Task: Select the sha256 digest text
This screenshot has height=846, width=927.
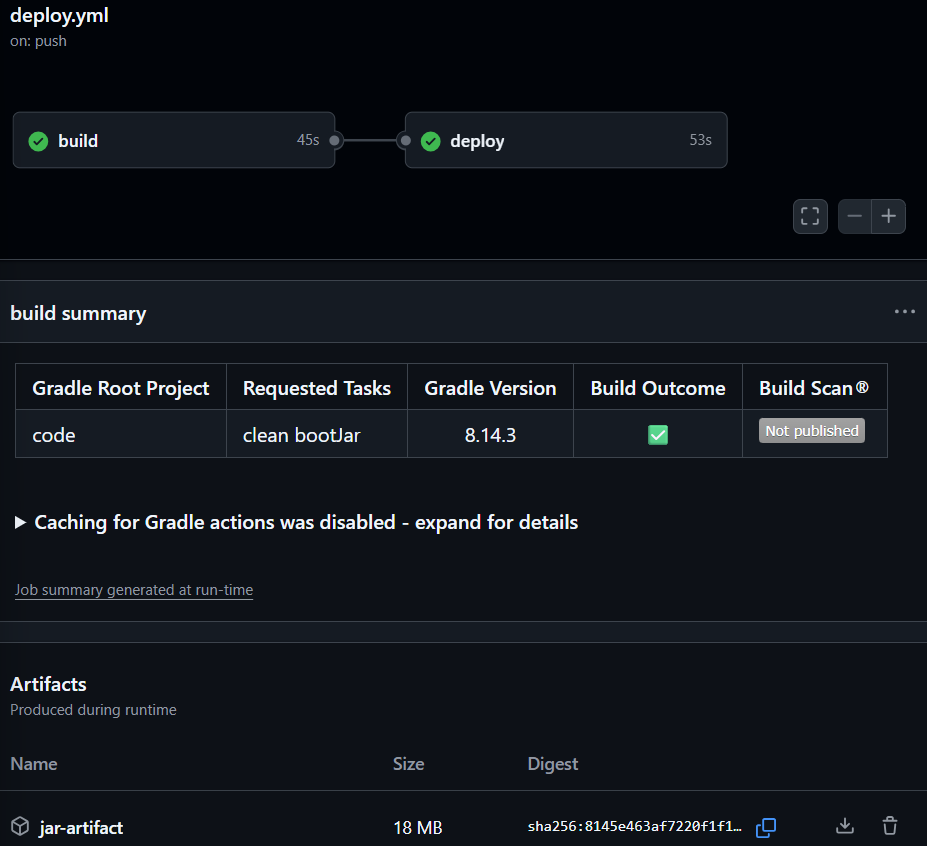Action: [x=634, y=826]
